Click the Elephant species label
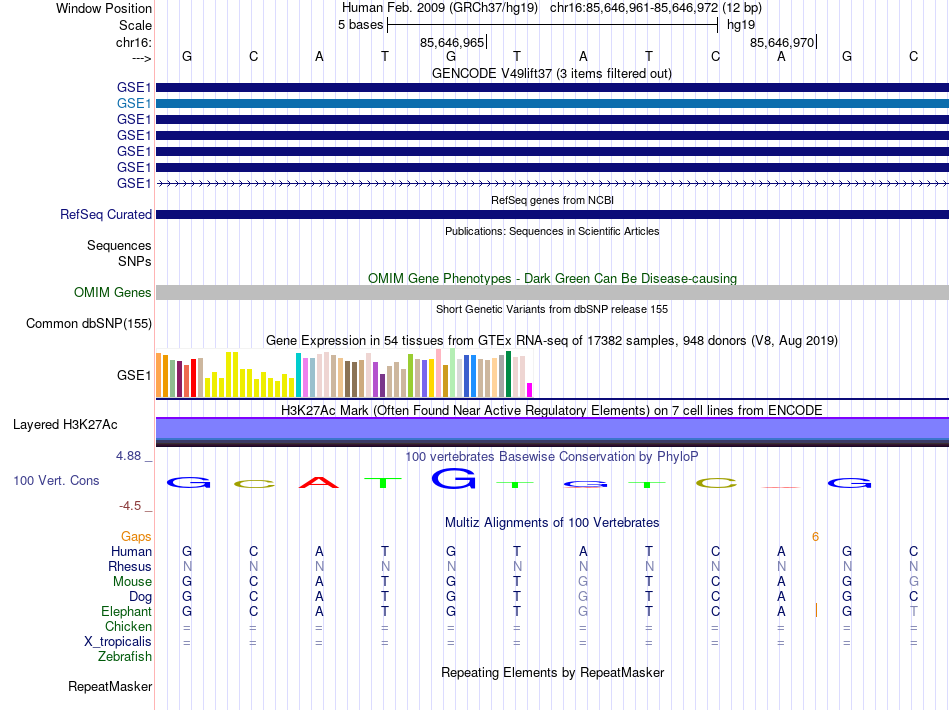This screenshot has height=710, width=950. point(127,611)
